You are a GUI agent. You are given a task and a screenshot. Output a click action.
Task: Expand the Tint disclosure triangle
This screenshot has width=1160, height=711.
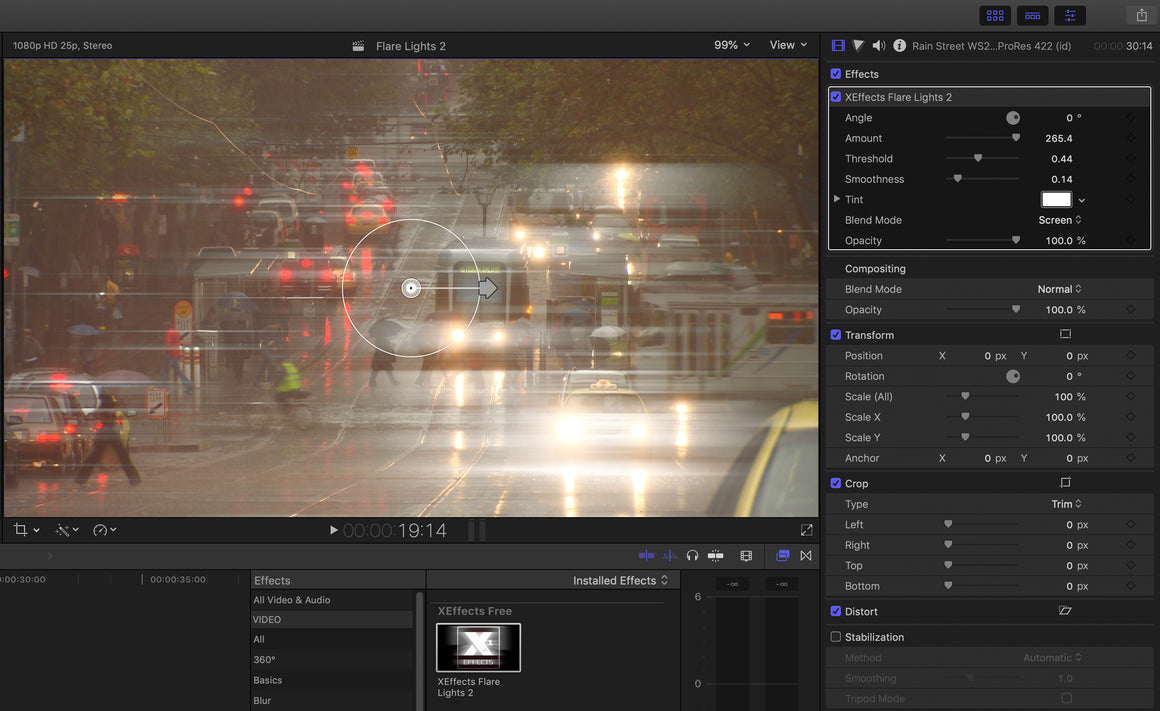pyautogui.click(x=837, y=199)
